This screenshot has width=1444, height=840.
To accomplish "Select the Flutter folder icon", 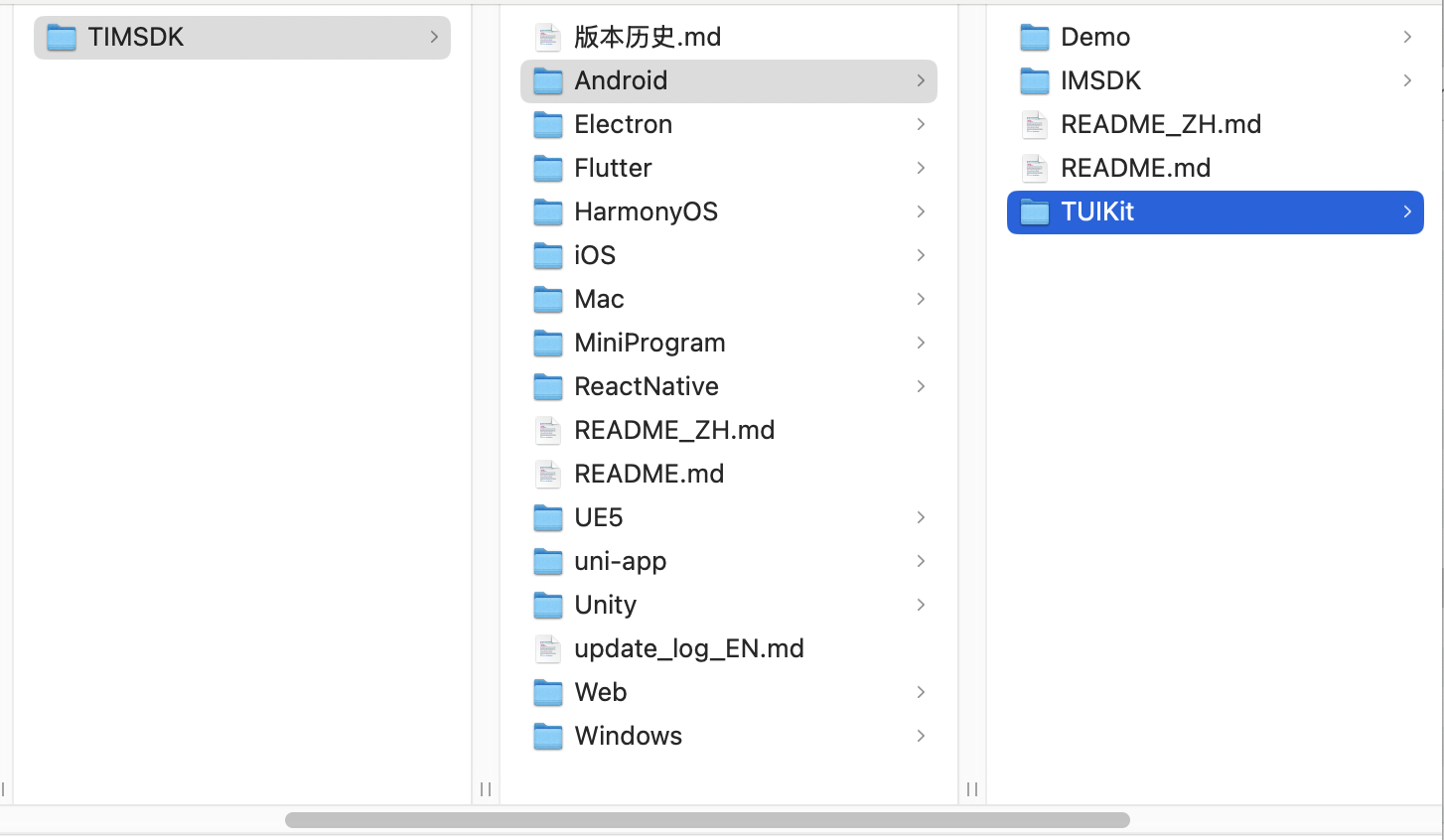I will point(548,169).
